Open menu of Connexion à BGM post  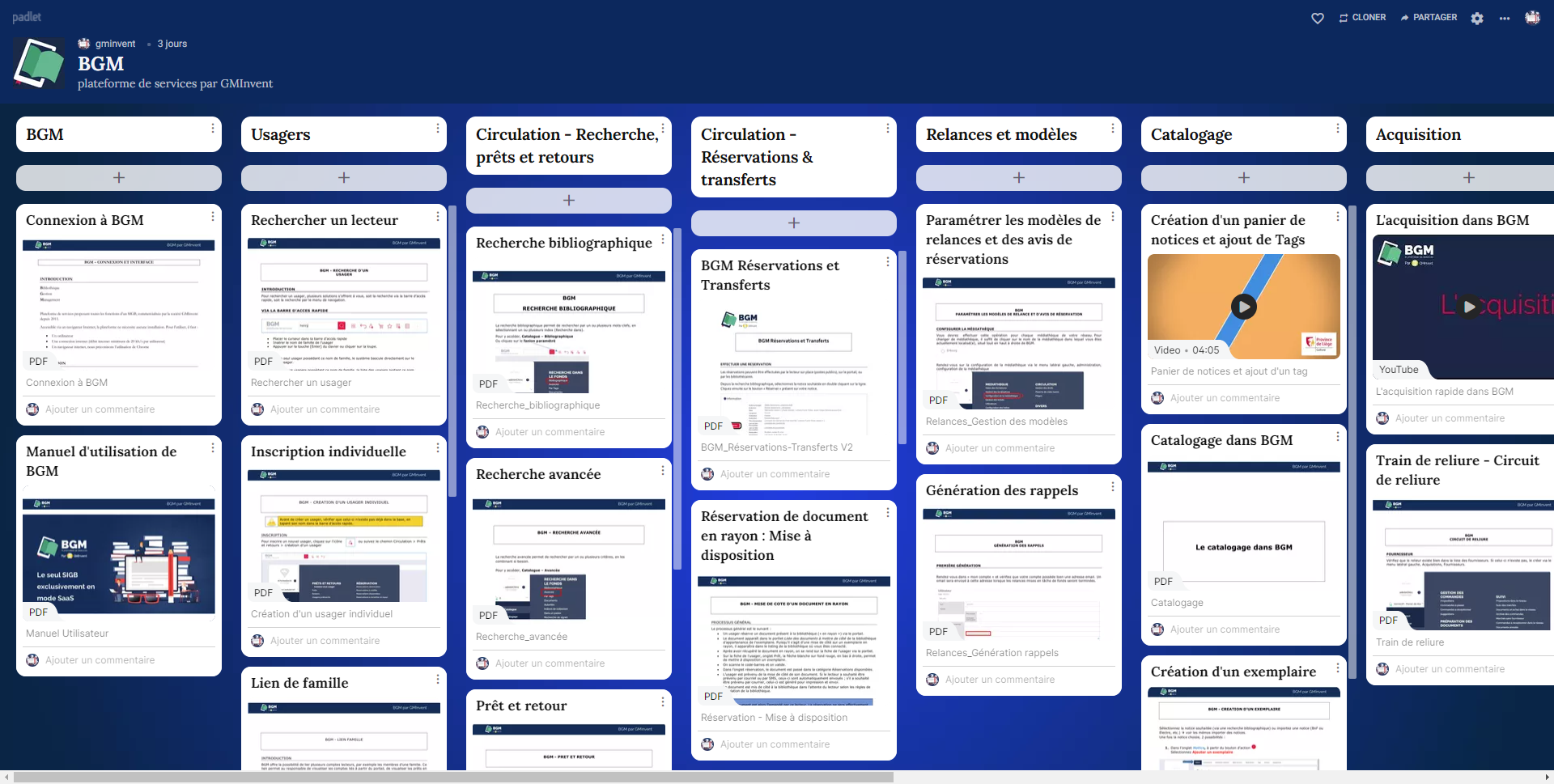pos(213,217)
